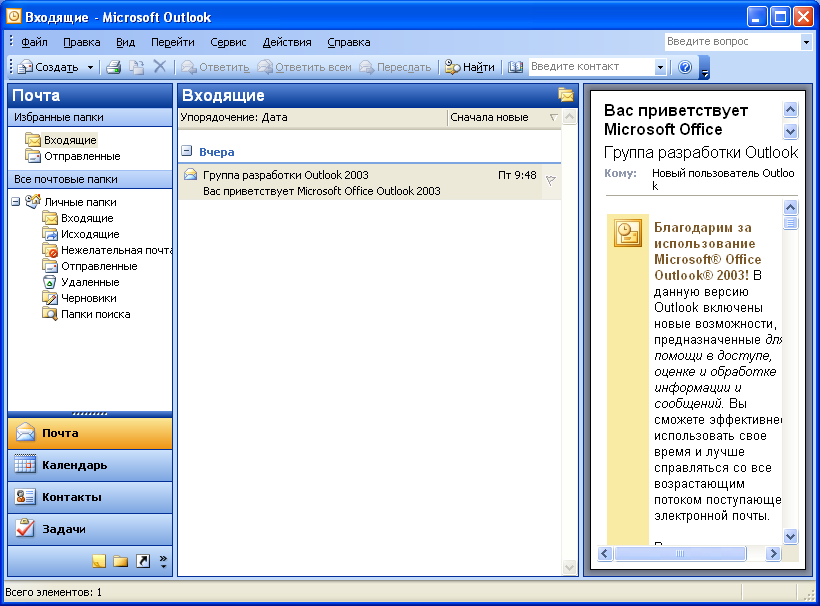Open Notes icon in navigation pane bottom
Image resolution: width=820 pixels, height=606 pixels.
pyautogui.click(x=99, y=561)
